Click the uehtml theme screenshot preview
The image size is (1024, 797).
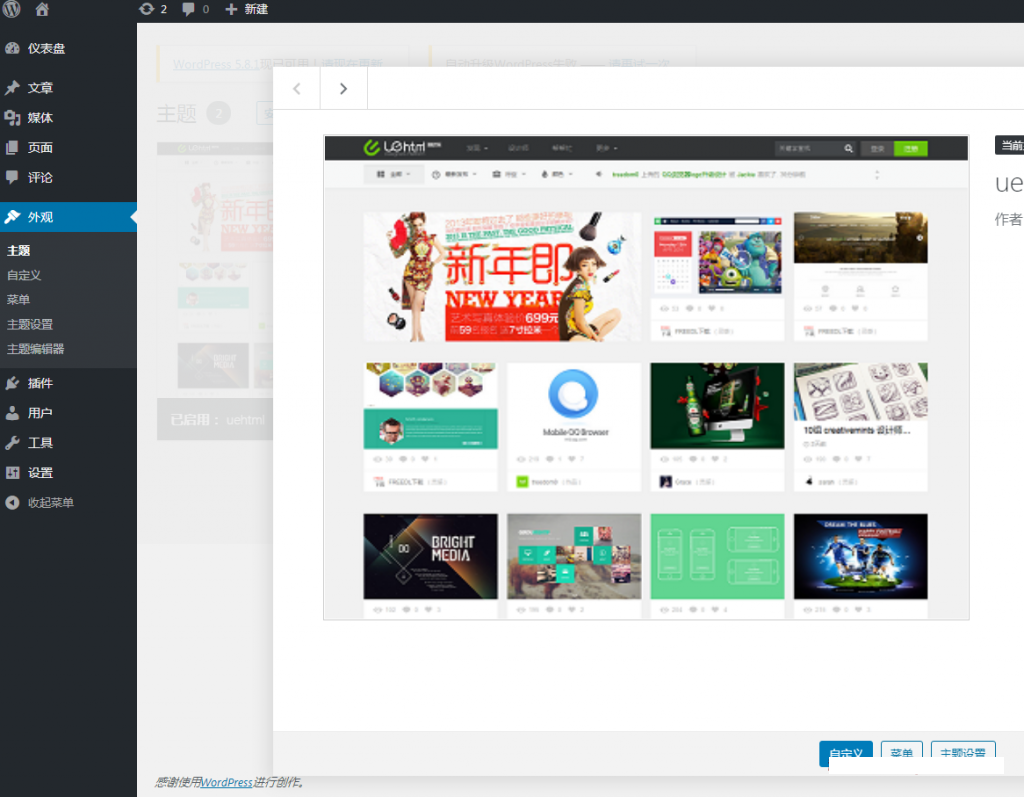pos(646,377)
